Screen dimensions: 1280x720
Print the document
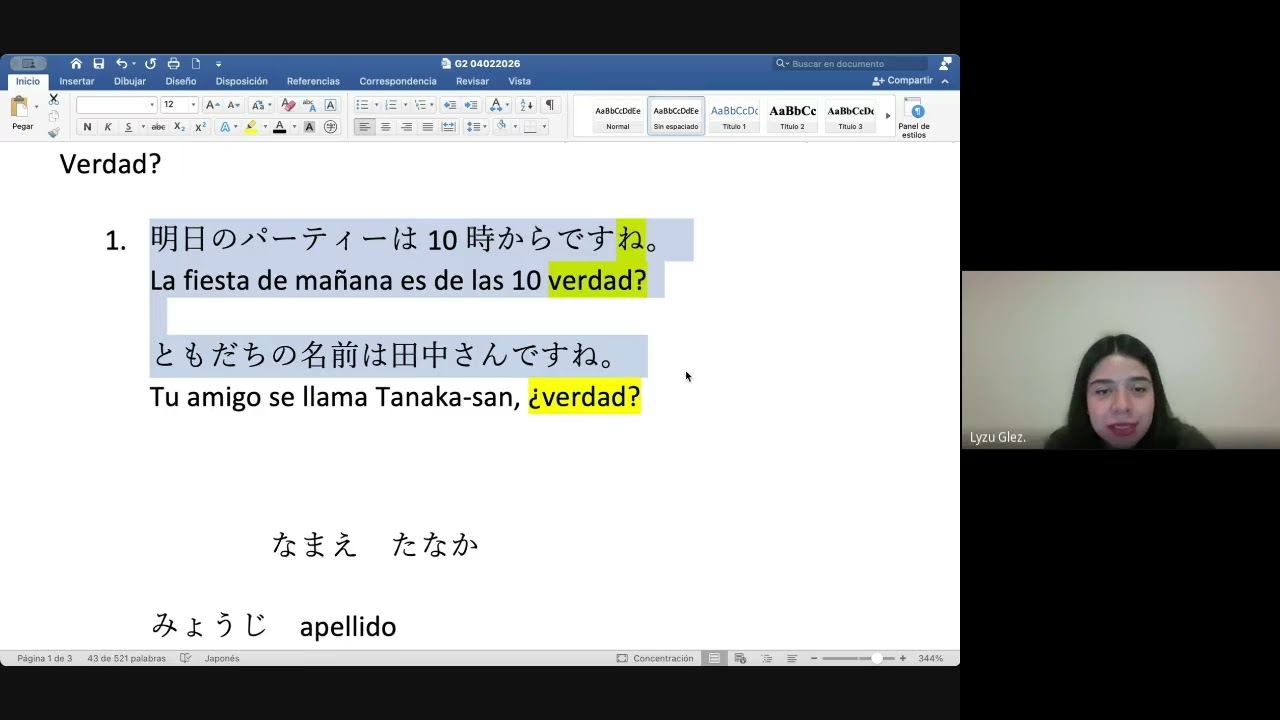pos(173,64)
